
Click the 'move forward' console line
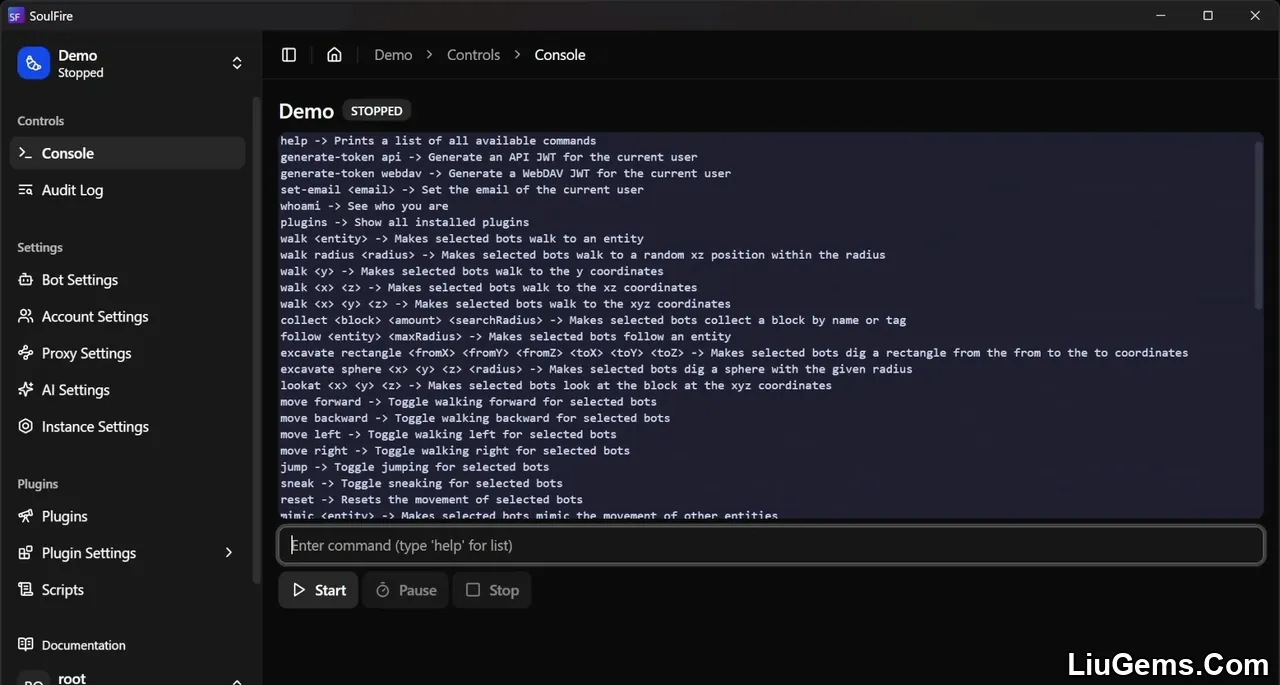(x=468, y=402)
